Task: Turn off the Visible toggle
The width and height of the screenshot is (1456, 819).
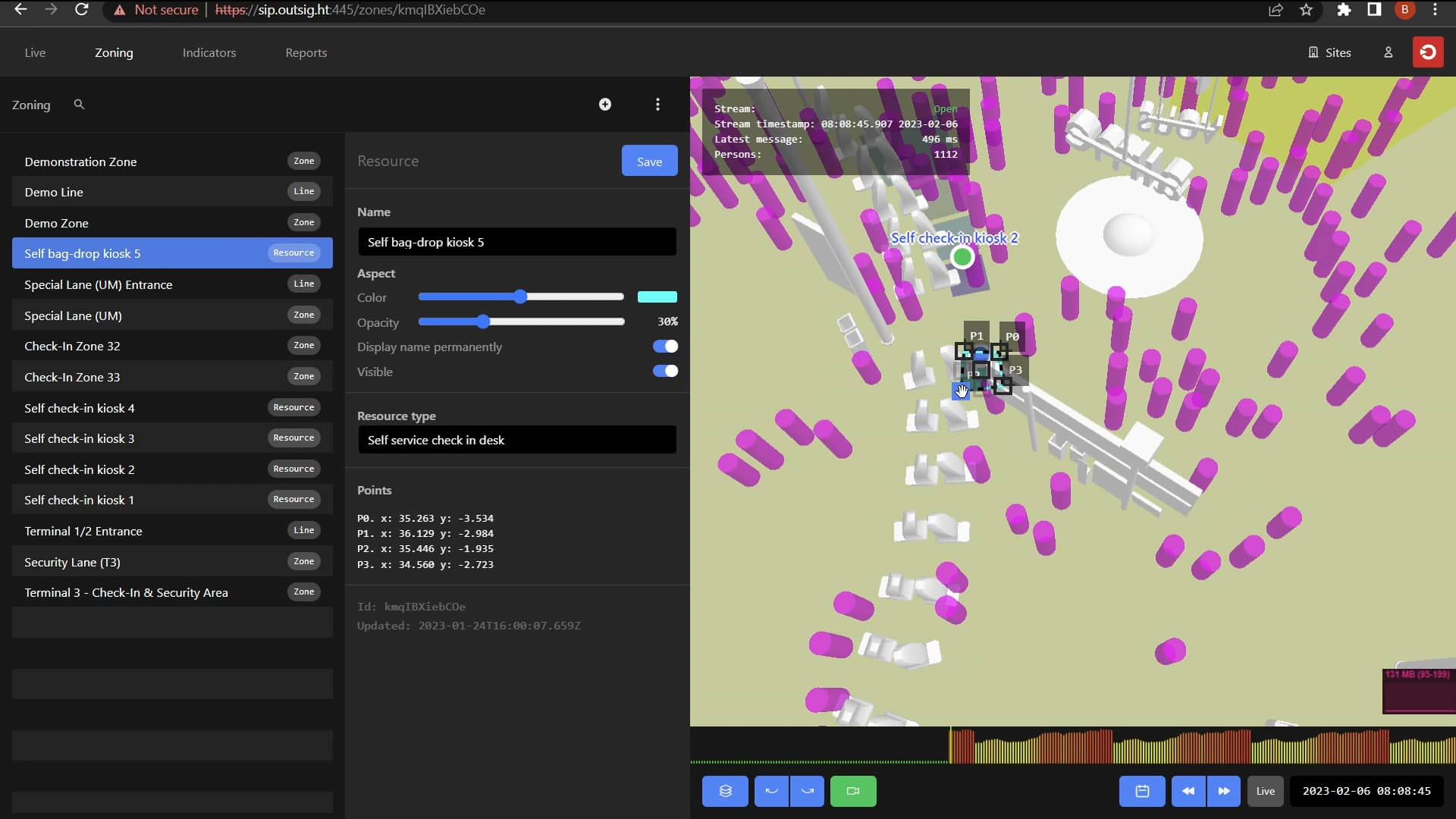Action: (x=664, y=371)
